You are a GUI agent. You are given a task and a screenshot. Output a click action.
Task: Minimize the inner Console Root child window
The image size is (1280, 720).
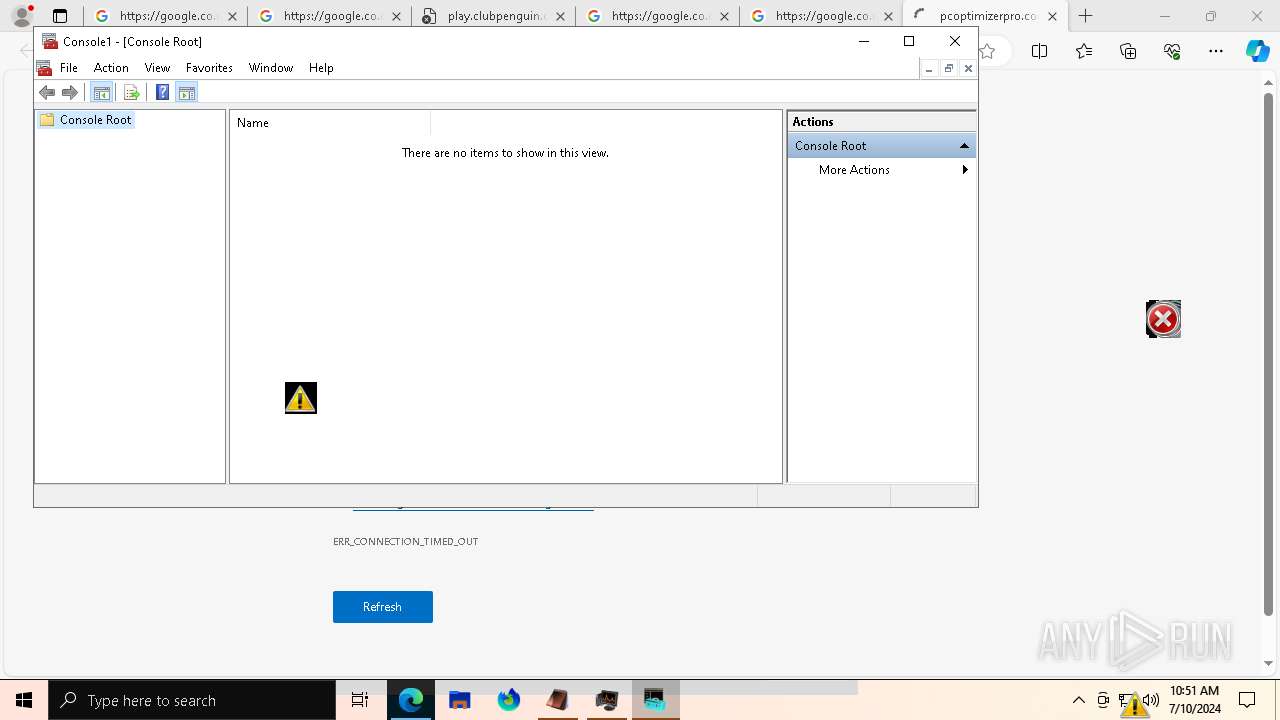pos(929,68)
